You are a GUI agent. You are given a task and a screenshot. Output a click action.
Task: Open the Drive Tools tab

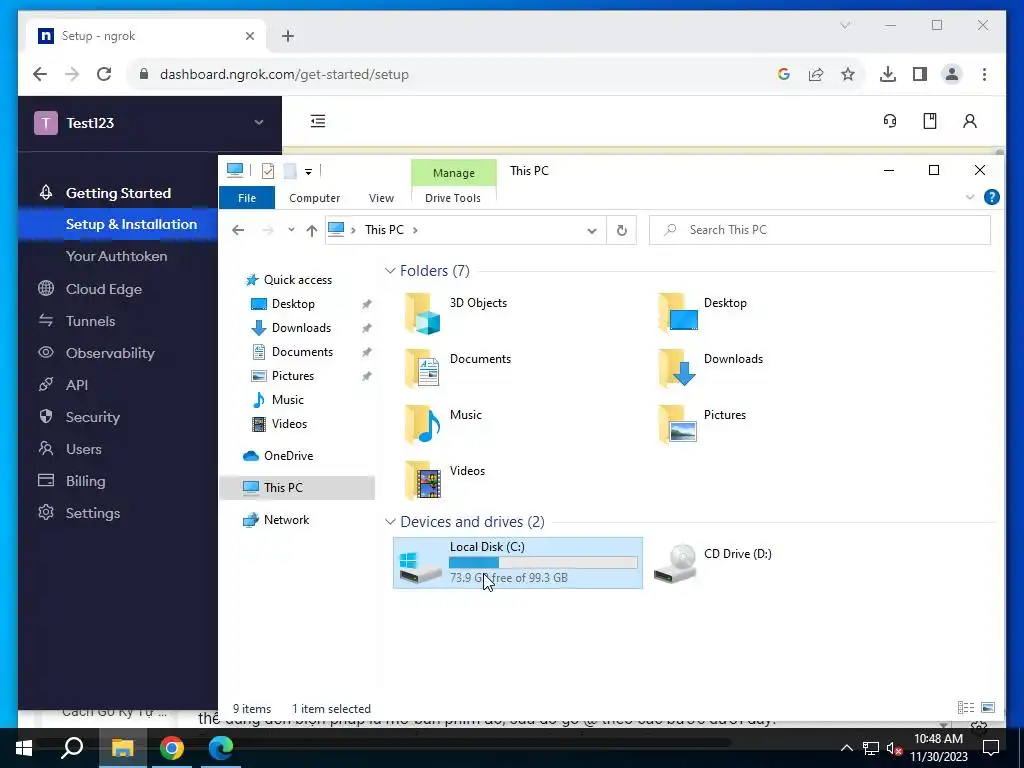click(x=453, y=198)
